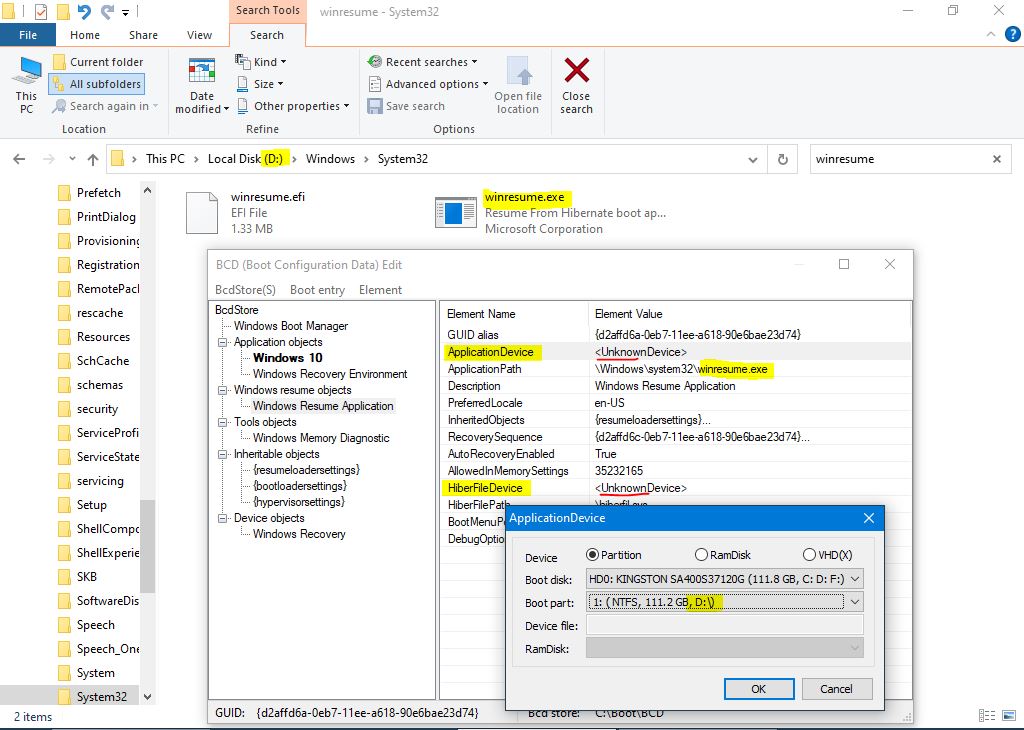Click the red Close search icon
Screen dimensions: 1024x730
click(576, 72)
